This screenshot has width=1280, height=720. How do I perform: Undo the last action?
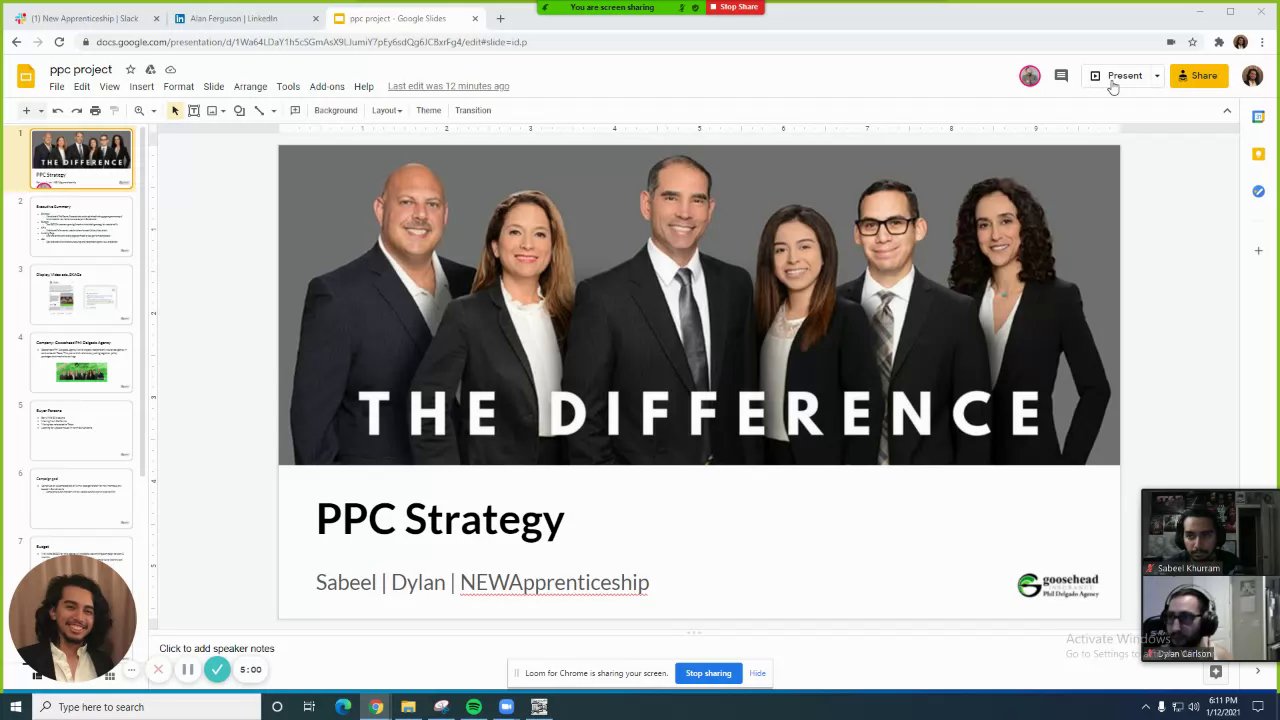(57, 110)
